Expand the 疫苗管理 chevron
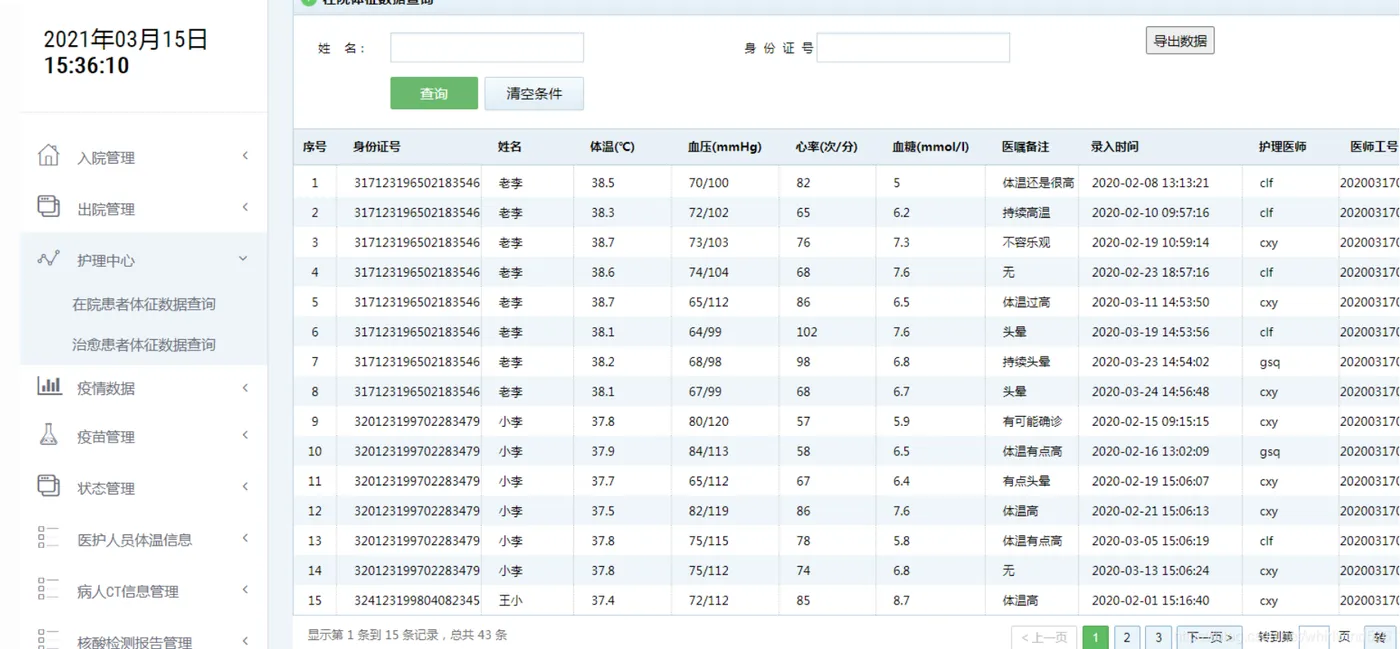The width and height of the screenshot is (1400, 649). [x=245, y=435]
